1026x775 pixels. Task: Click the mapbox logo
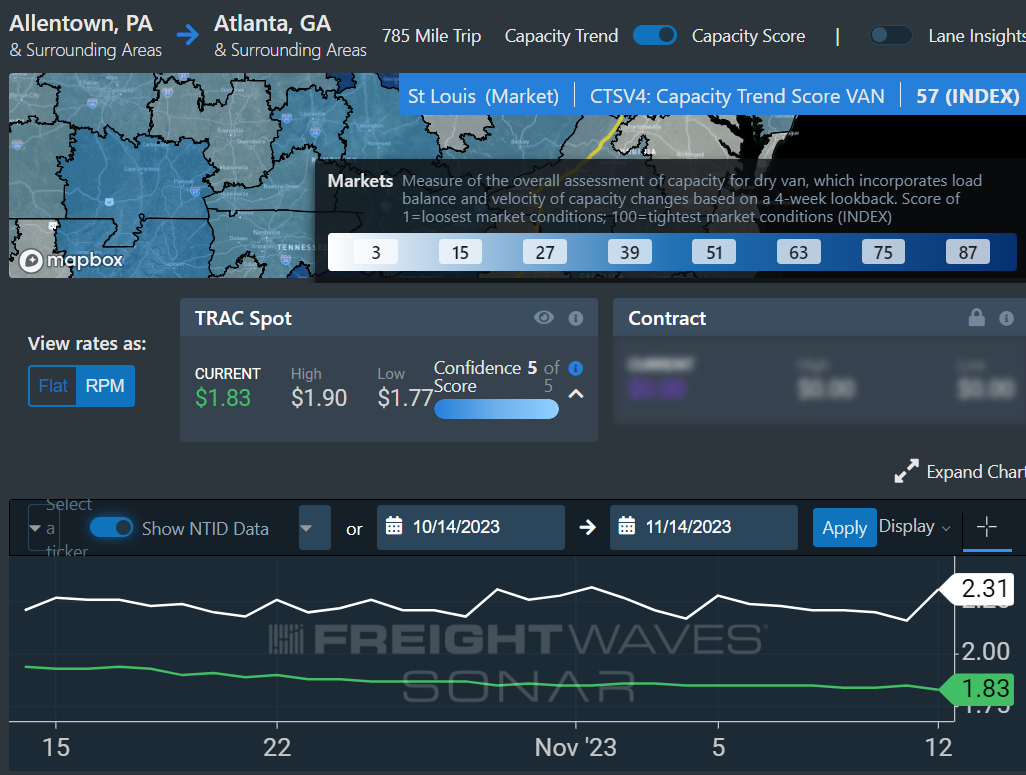pyautogui.click(x=71, y=261)
